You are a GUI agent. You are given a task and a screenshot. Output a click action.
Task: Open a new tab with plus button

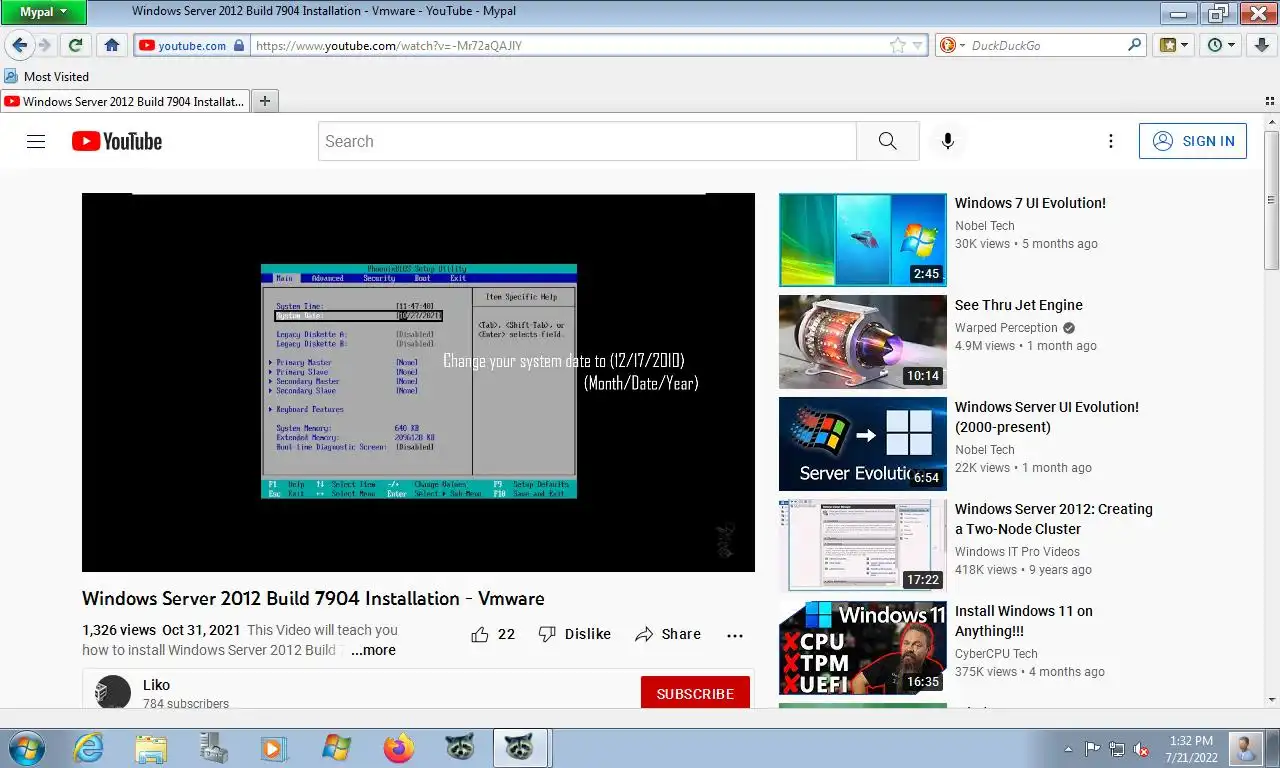click(265, 101)
